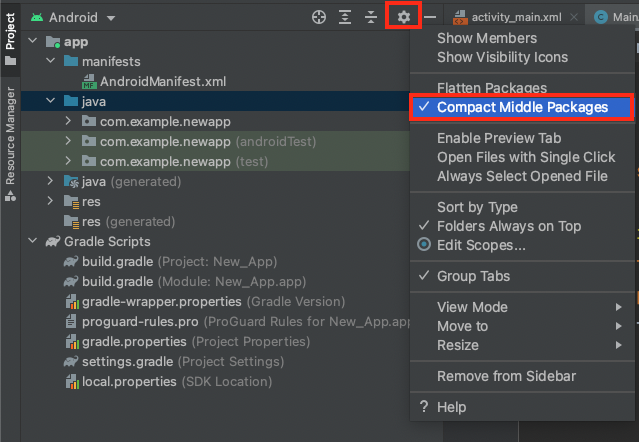The height and width of the screenshot is (442, 639).
Task: Hide the Project panel with minus icon
Action: click(430, 17)
